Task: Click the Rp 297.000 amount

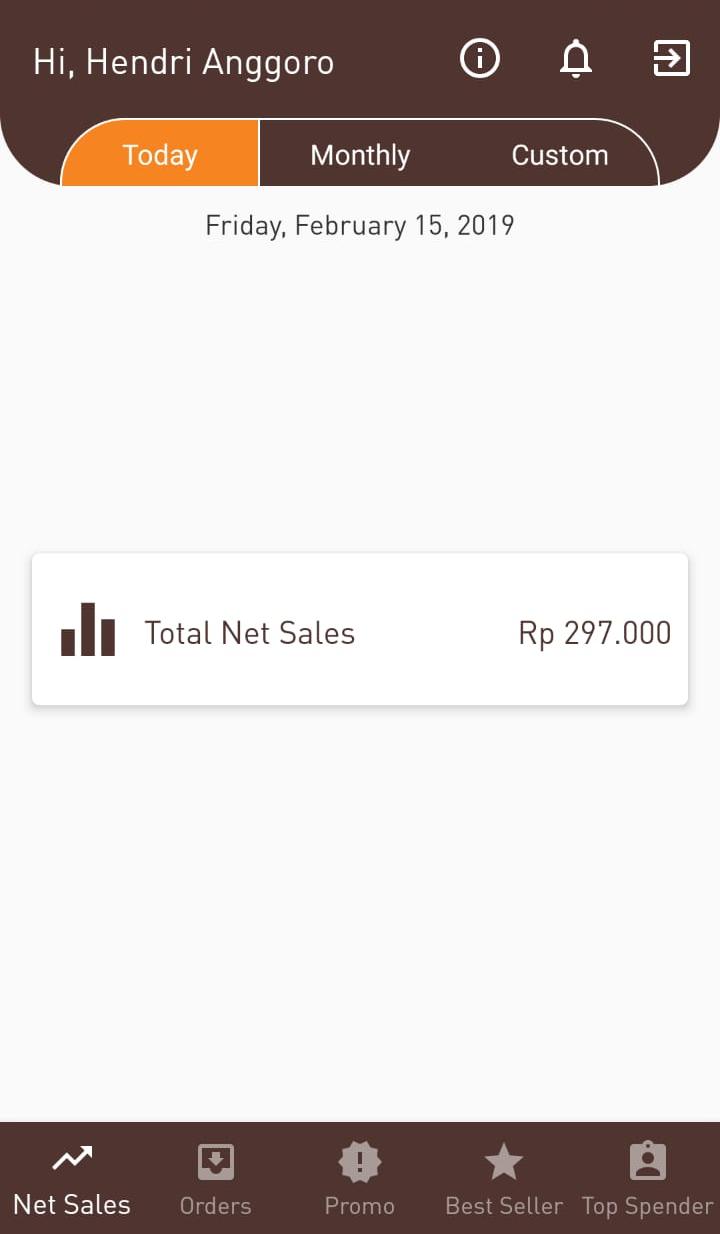Action: point(594,633)
